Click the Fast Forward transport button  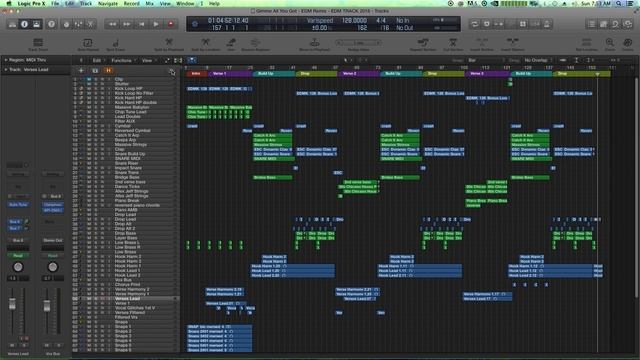click(x=127, y=24)
